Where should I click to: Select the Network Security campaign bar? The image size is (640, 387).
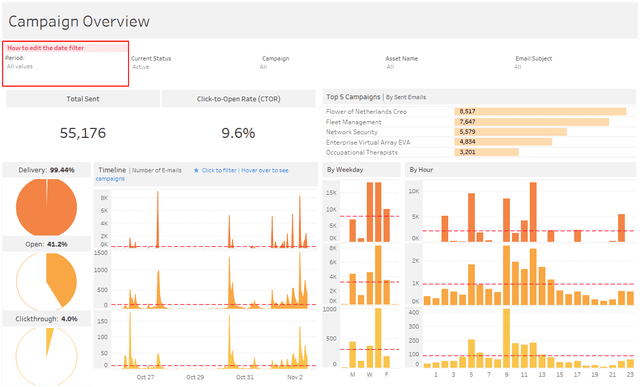click(x=510, y=132)
